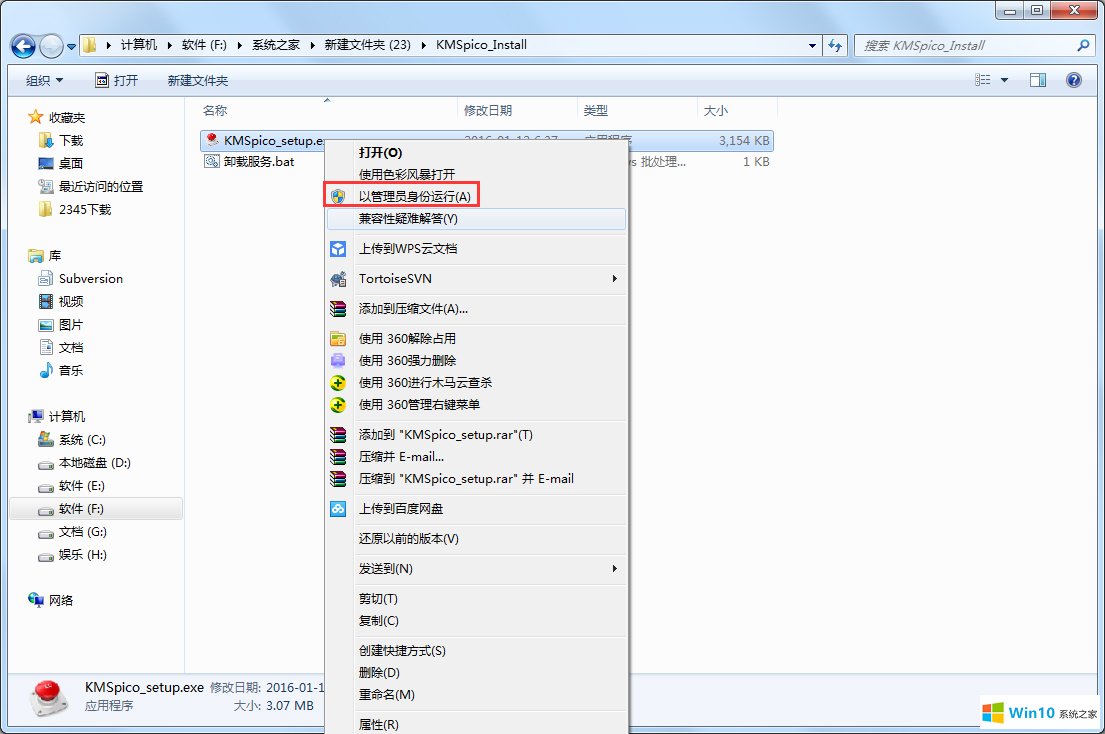The height and width of the screenshot is (734, 1105).
Task: Select the 卸载服务.bat file
Action: click(x=250, y=161)
